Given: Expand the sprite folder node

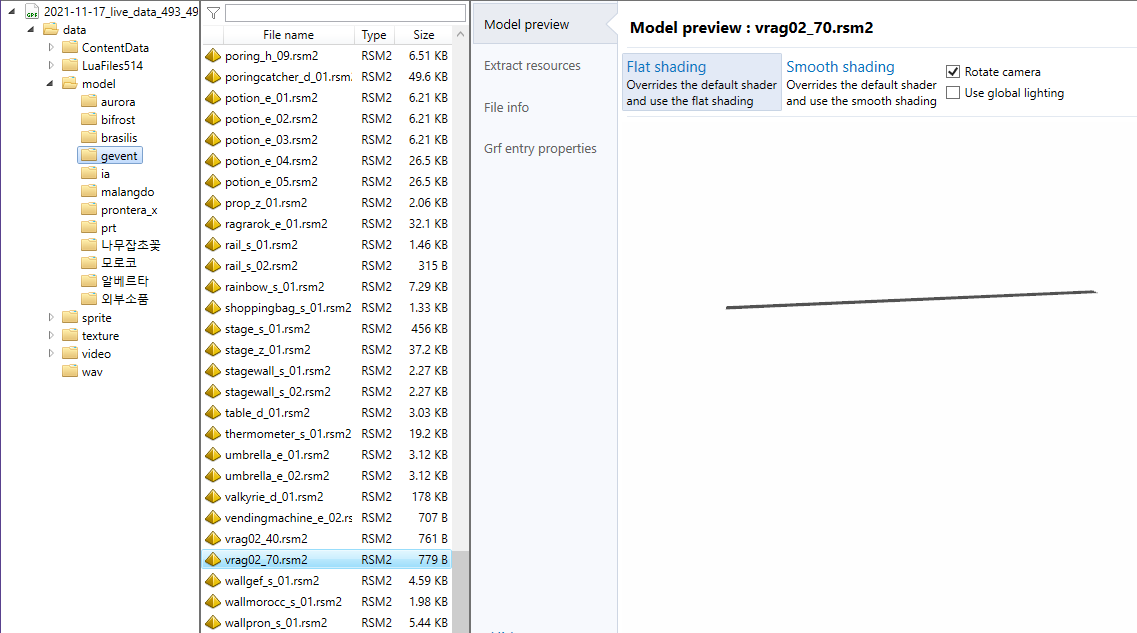Looking at the screenshot, I should click(x=50, y=317).
